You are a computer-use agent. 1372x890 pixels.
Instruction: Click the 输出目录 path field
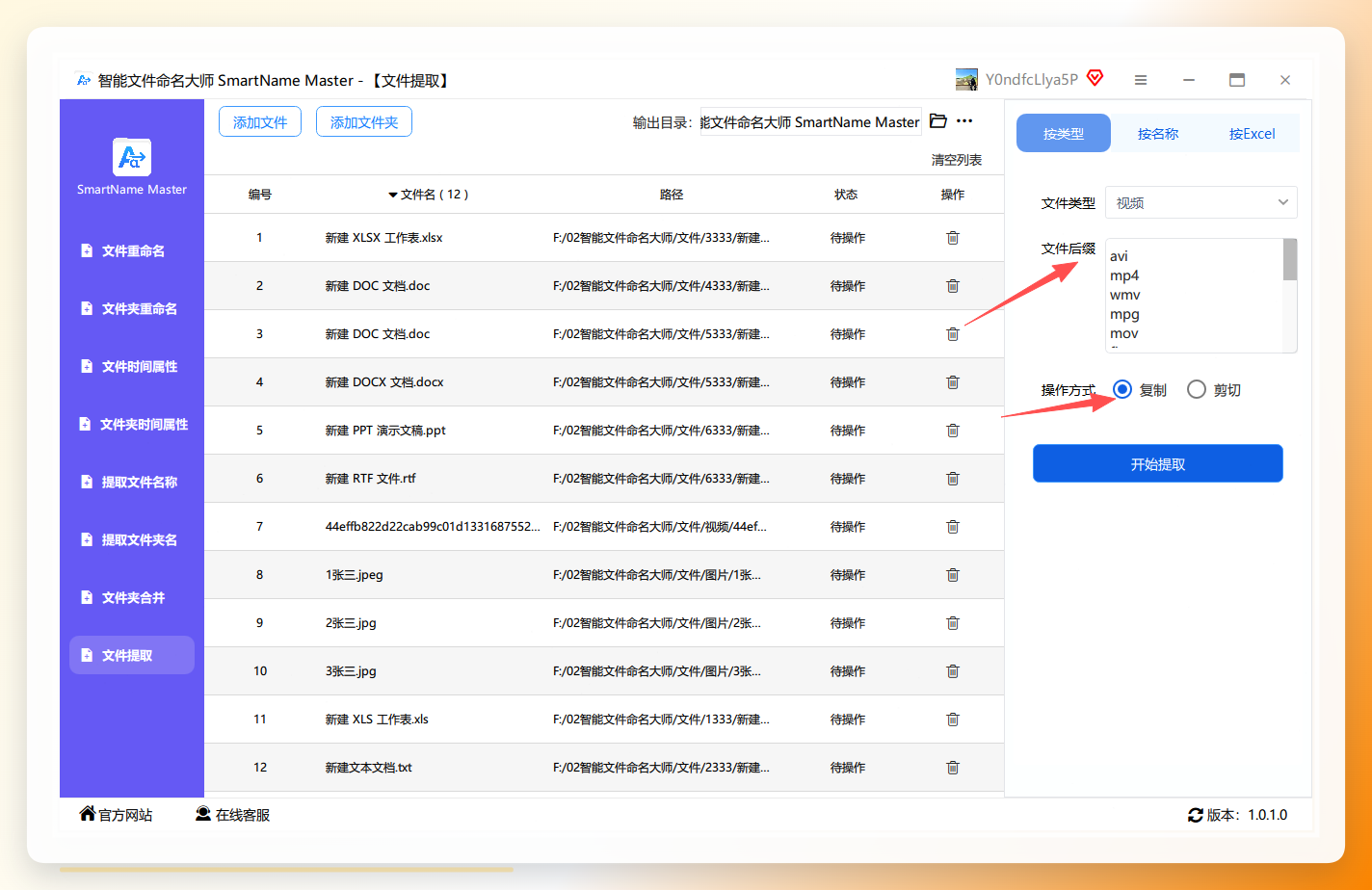[810, 121]
